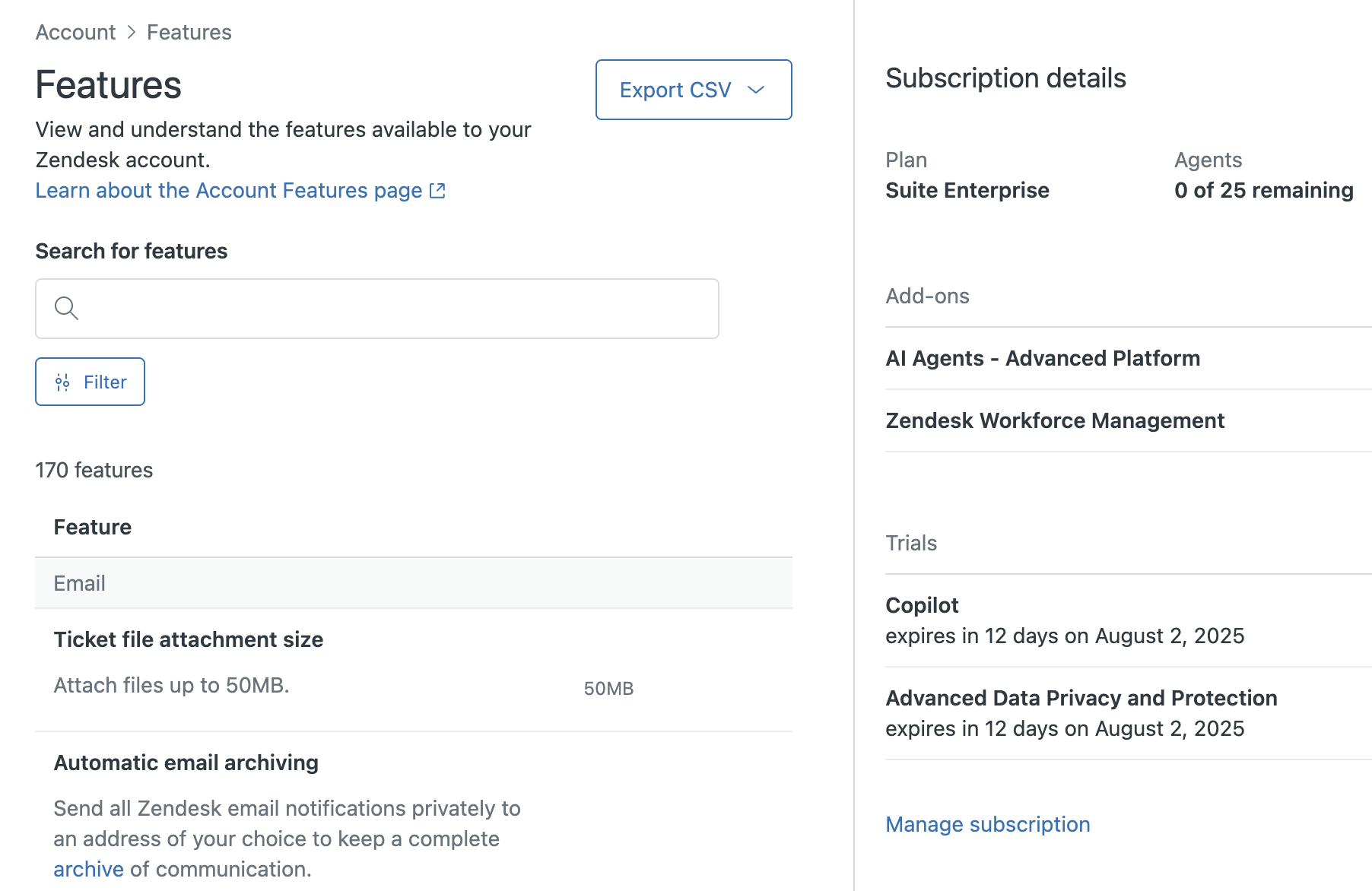Follow the archive link in email archiving
The image size is (1372, 891).
pos(88,869)
